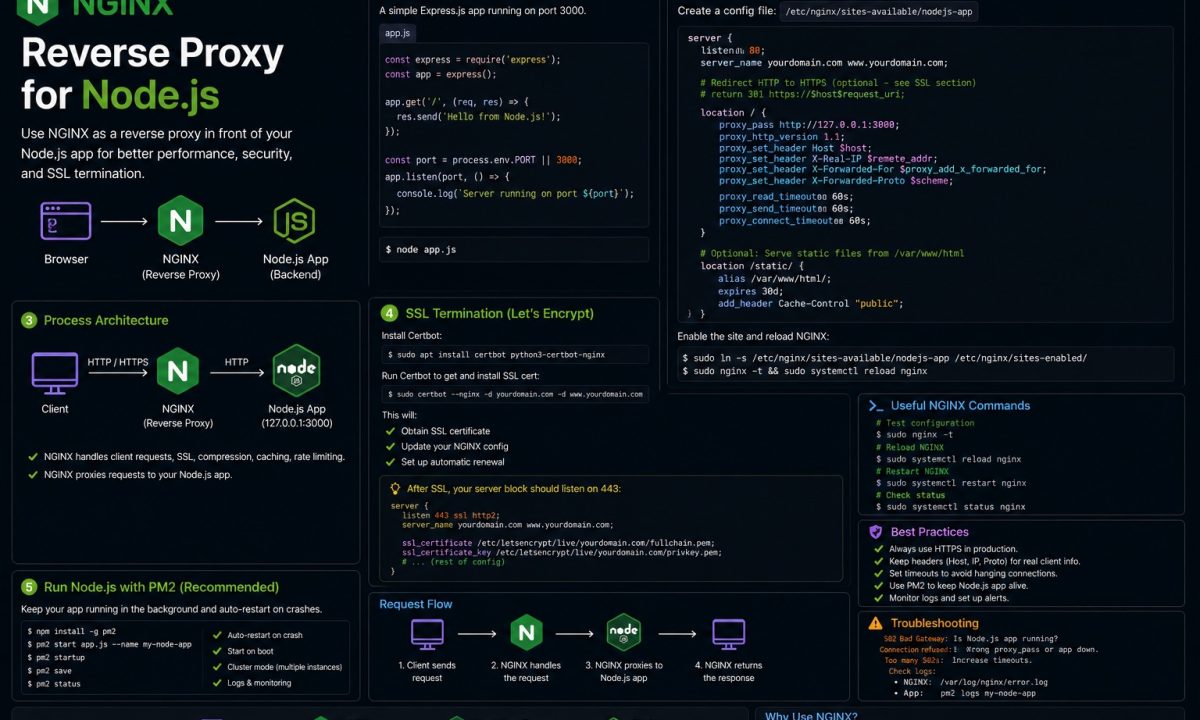Click the 'Run Node.js with PM2 (Recommended)' heading
1200x720 pixels.
pyautogui.click(x=161, y=587)
